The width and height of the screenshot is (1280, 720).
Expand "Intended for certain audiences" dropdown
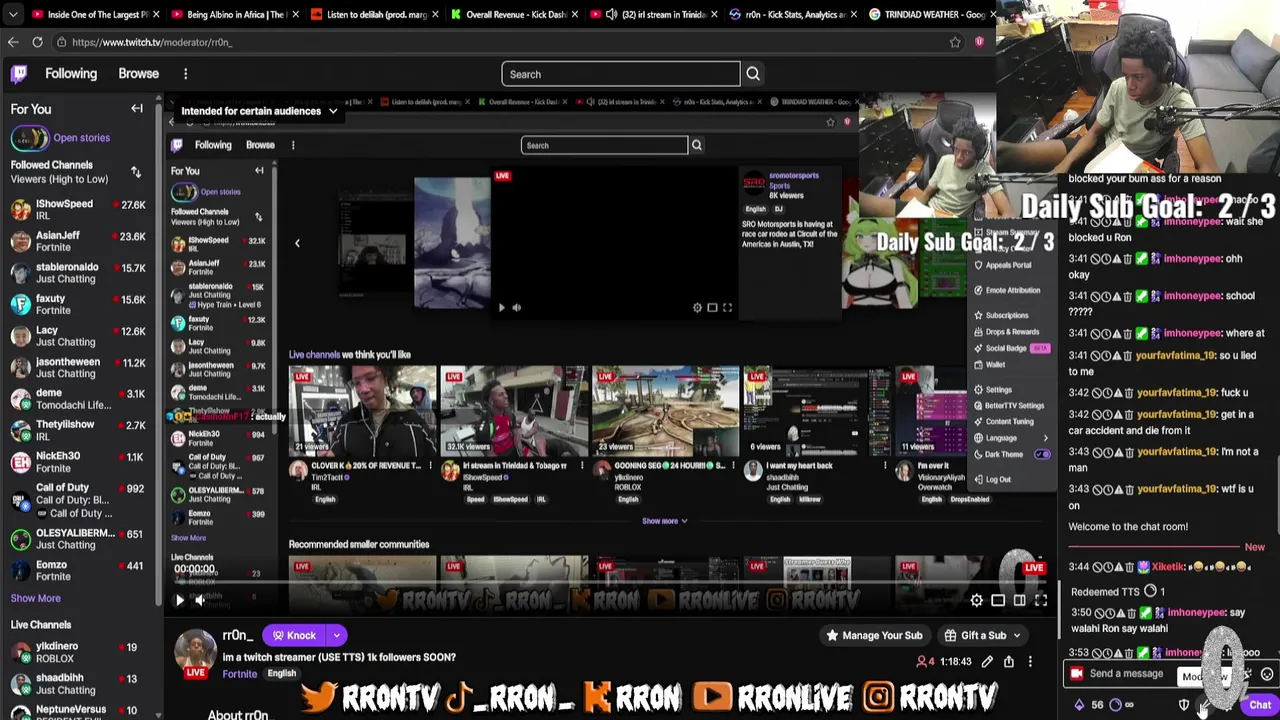pos(333,111)
